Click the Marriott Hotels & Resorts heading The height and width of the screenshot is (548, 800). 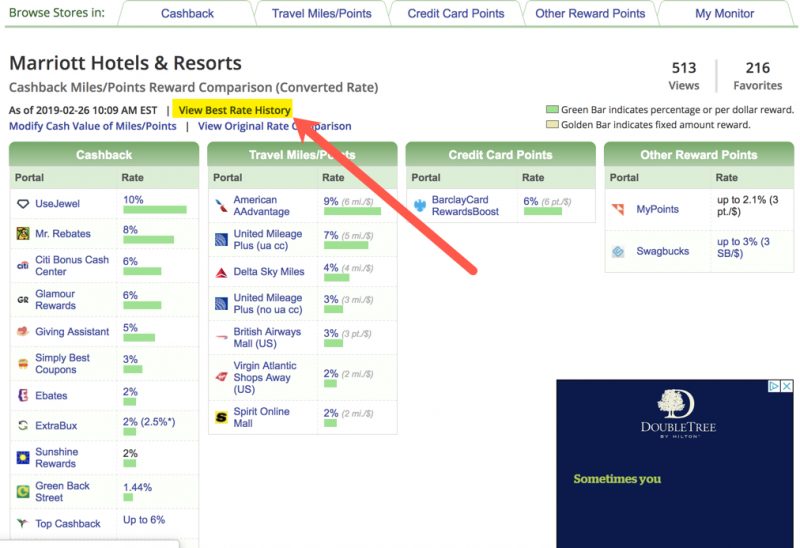point(126,63)
